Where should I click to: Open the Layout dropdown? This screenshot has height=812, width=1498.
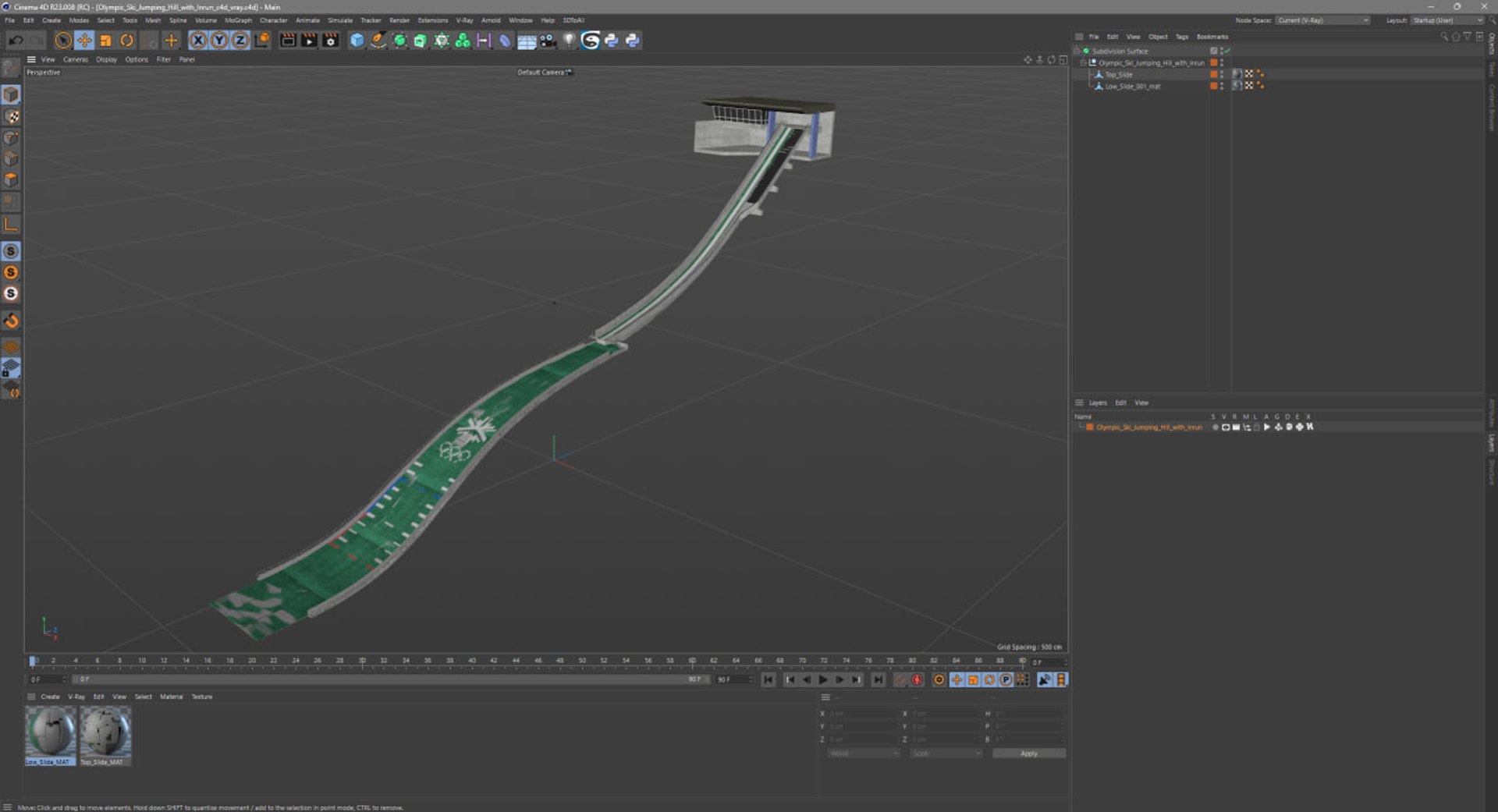(1447, 20)
